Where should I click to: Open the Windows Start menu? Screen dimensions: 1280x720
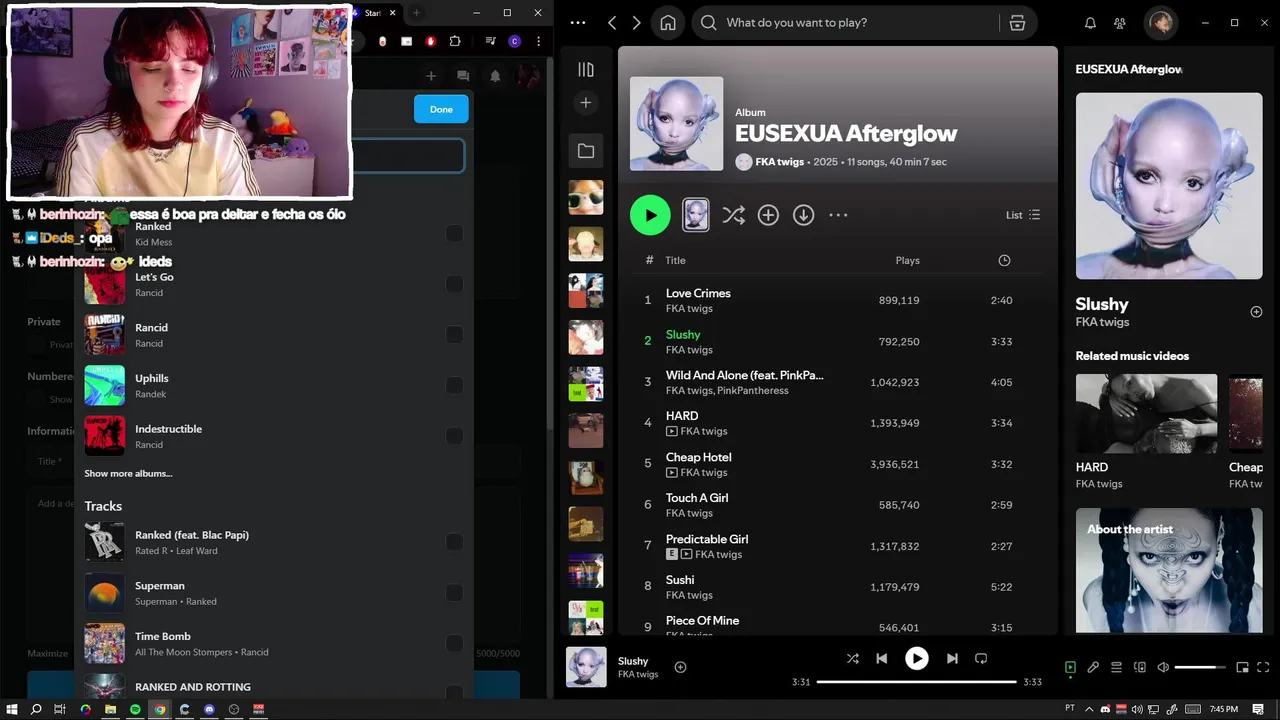click(x=12, y=709)
